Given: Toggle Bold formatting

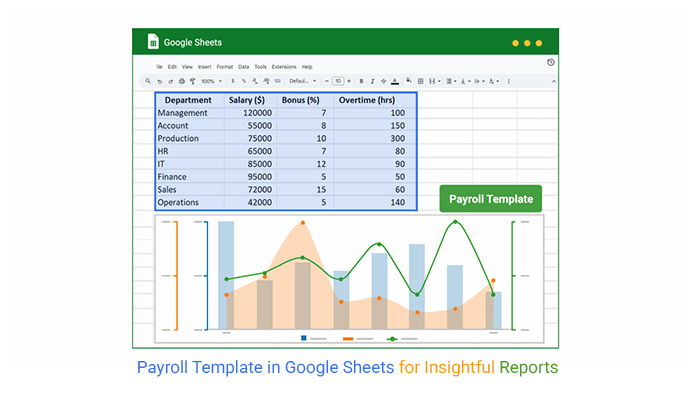Looking at the screenshot, I should (361, 81).
